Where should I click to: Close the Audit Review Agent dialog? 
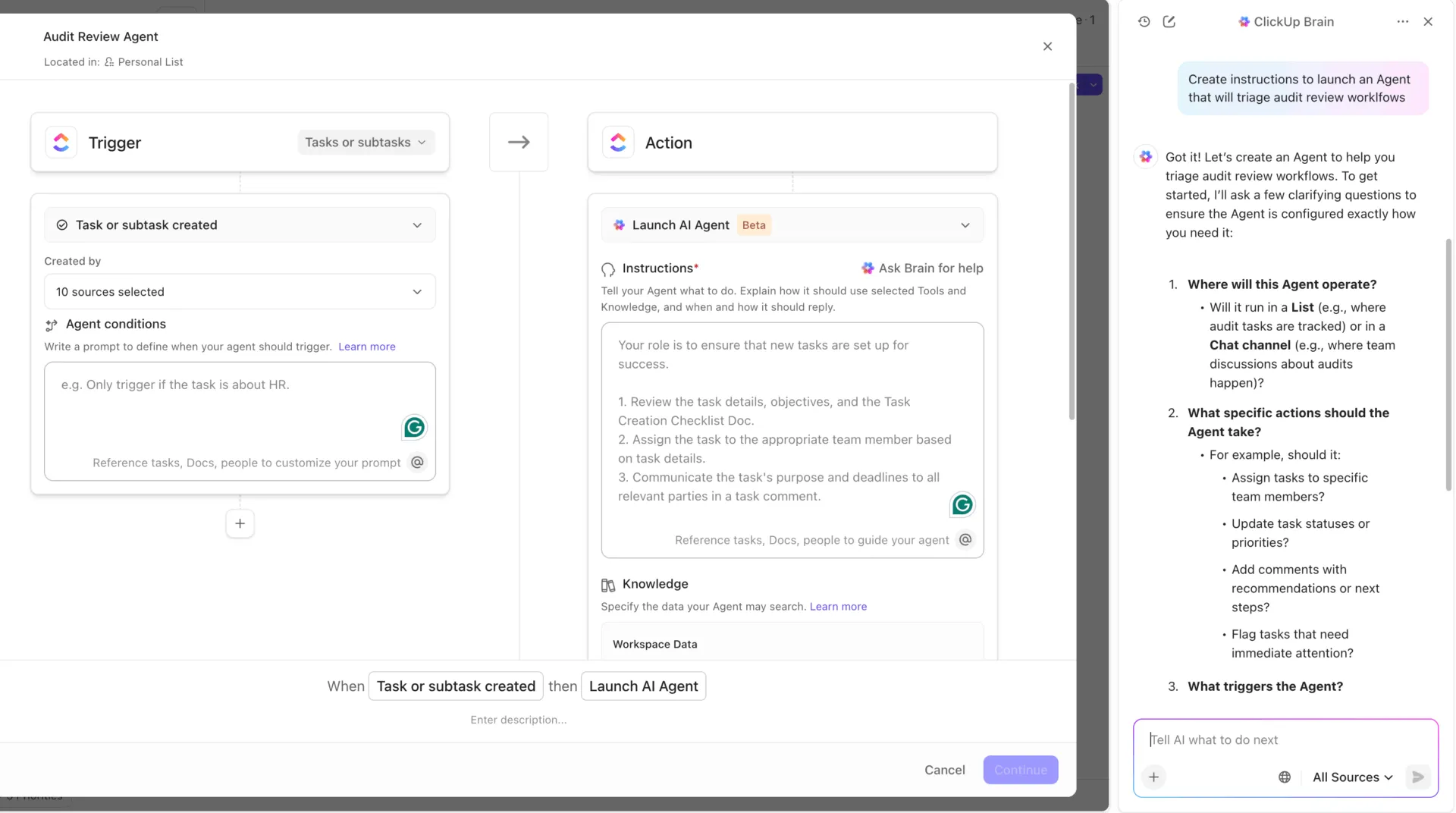coord(1047,46)
